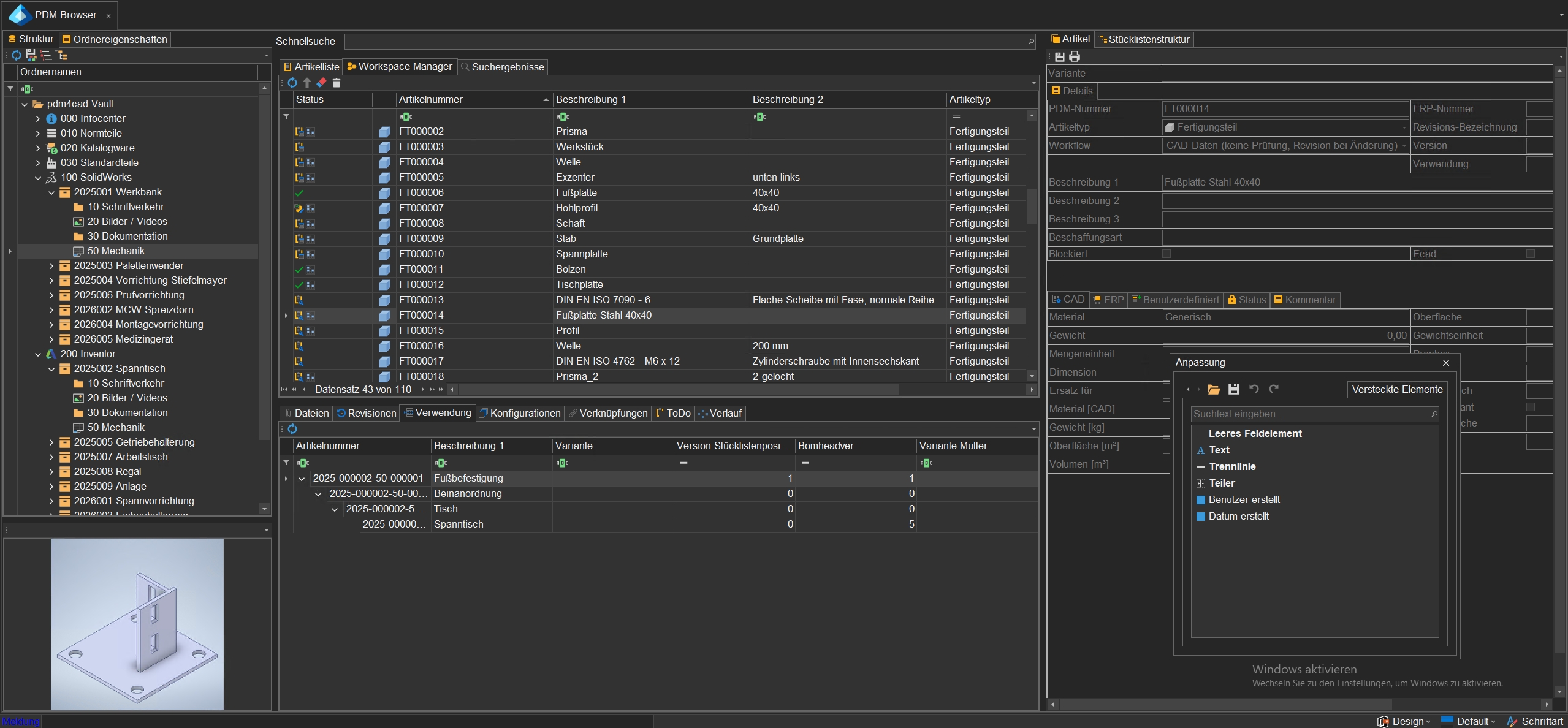The width and height of the screenshot is (1568, 728).
Task: Sort by the Beschreibung 1 column header
Action: 651,99
